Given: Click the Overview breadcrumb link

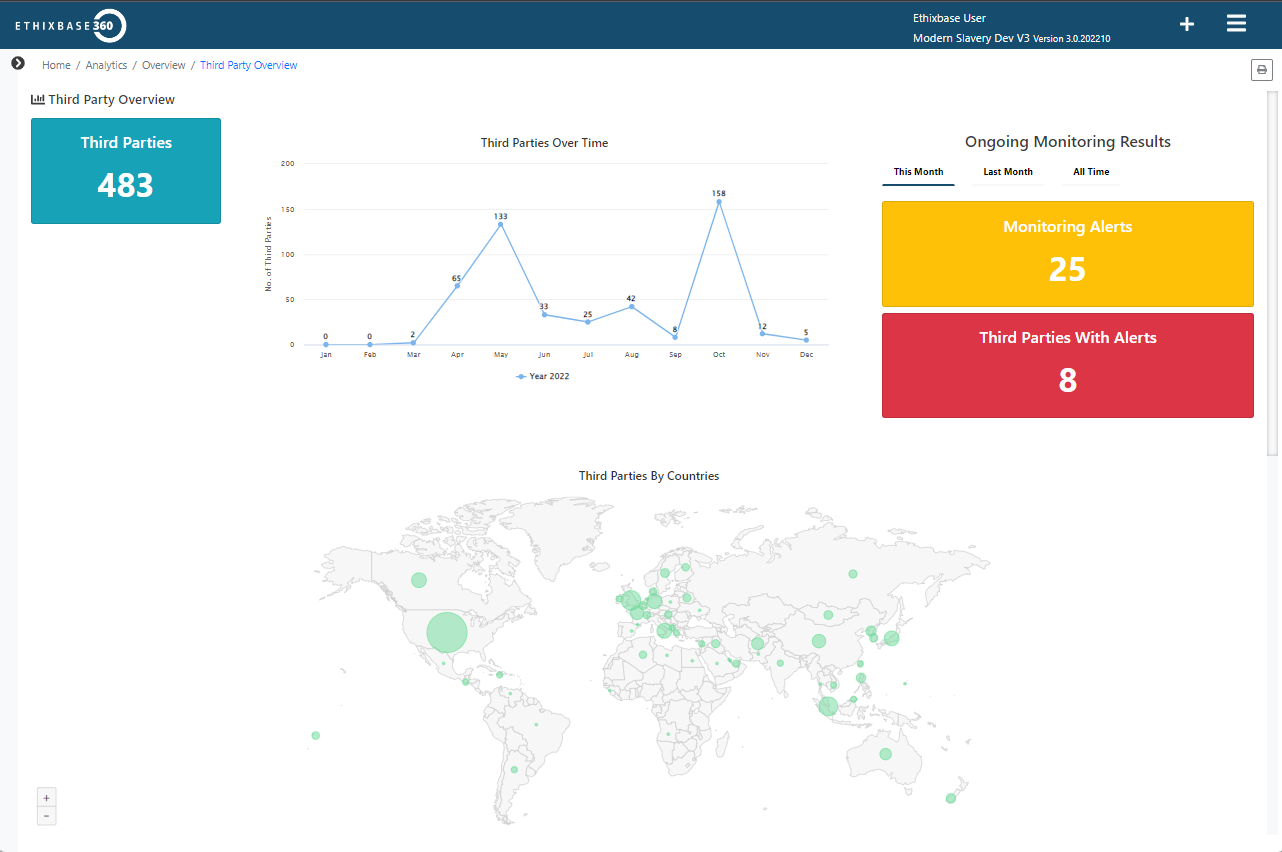Looking at the screenshot, I should coord(163,65).
